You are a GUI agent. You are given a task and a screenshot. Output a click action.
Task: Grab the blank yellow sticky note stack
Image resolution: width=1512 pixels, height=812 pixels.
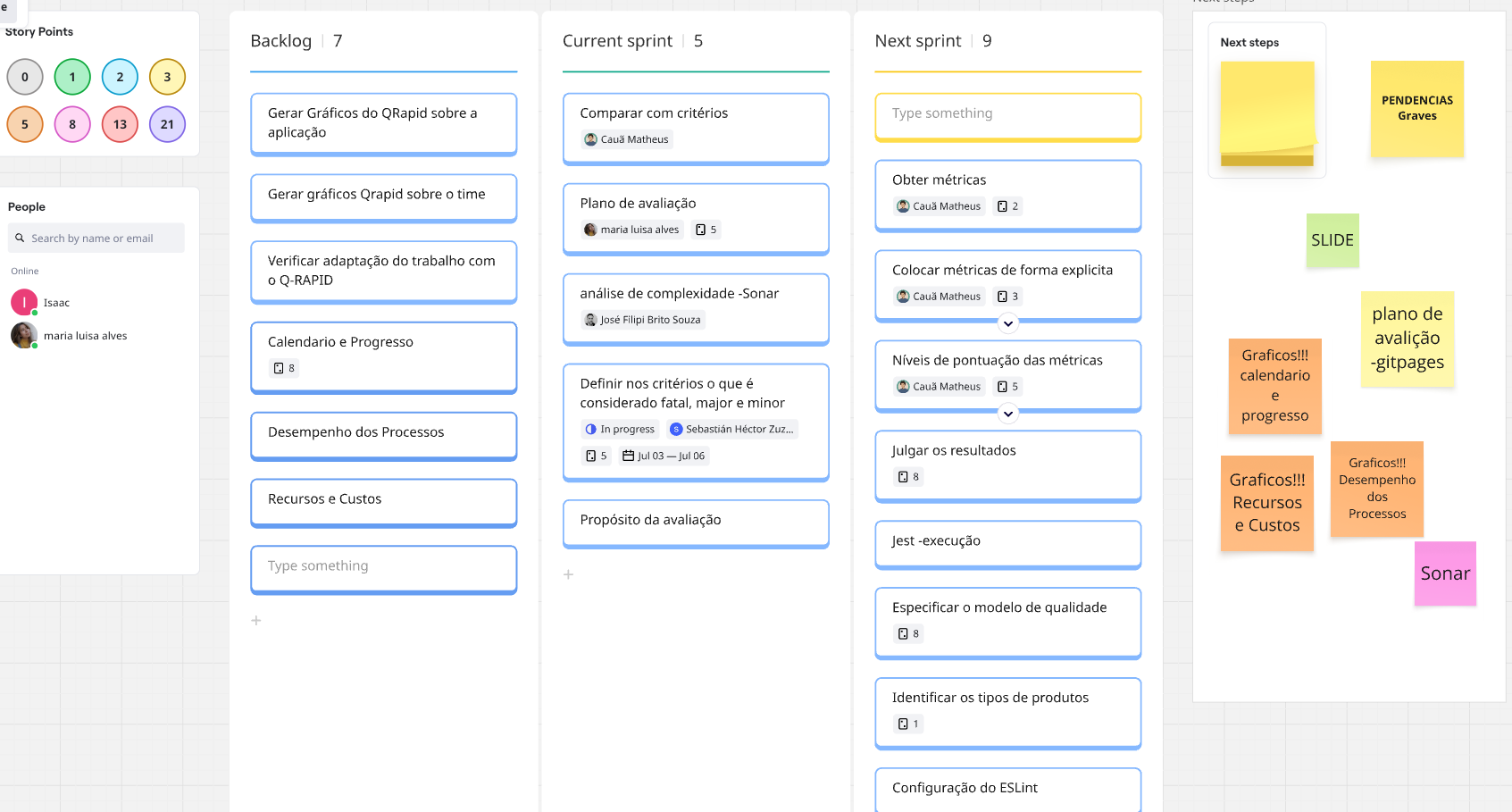pyautogui.click(x=1267, y=113)
